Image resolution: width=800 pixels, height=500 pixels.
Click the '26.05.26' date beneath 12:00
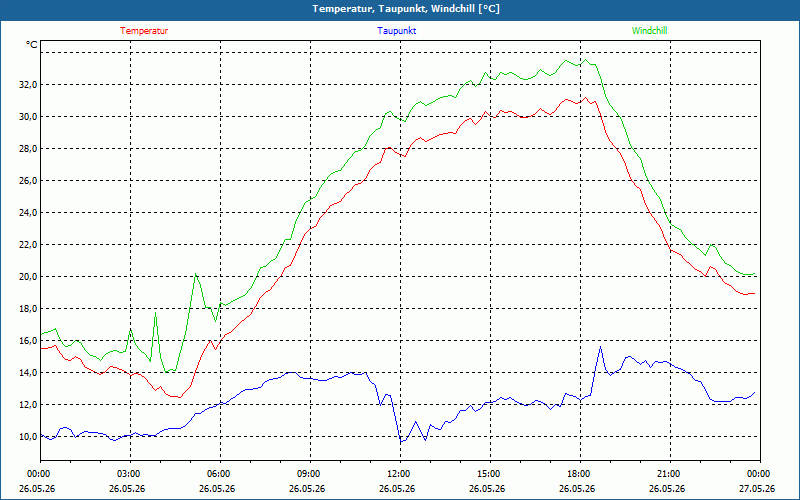point(397,489)
